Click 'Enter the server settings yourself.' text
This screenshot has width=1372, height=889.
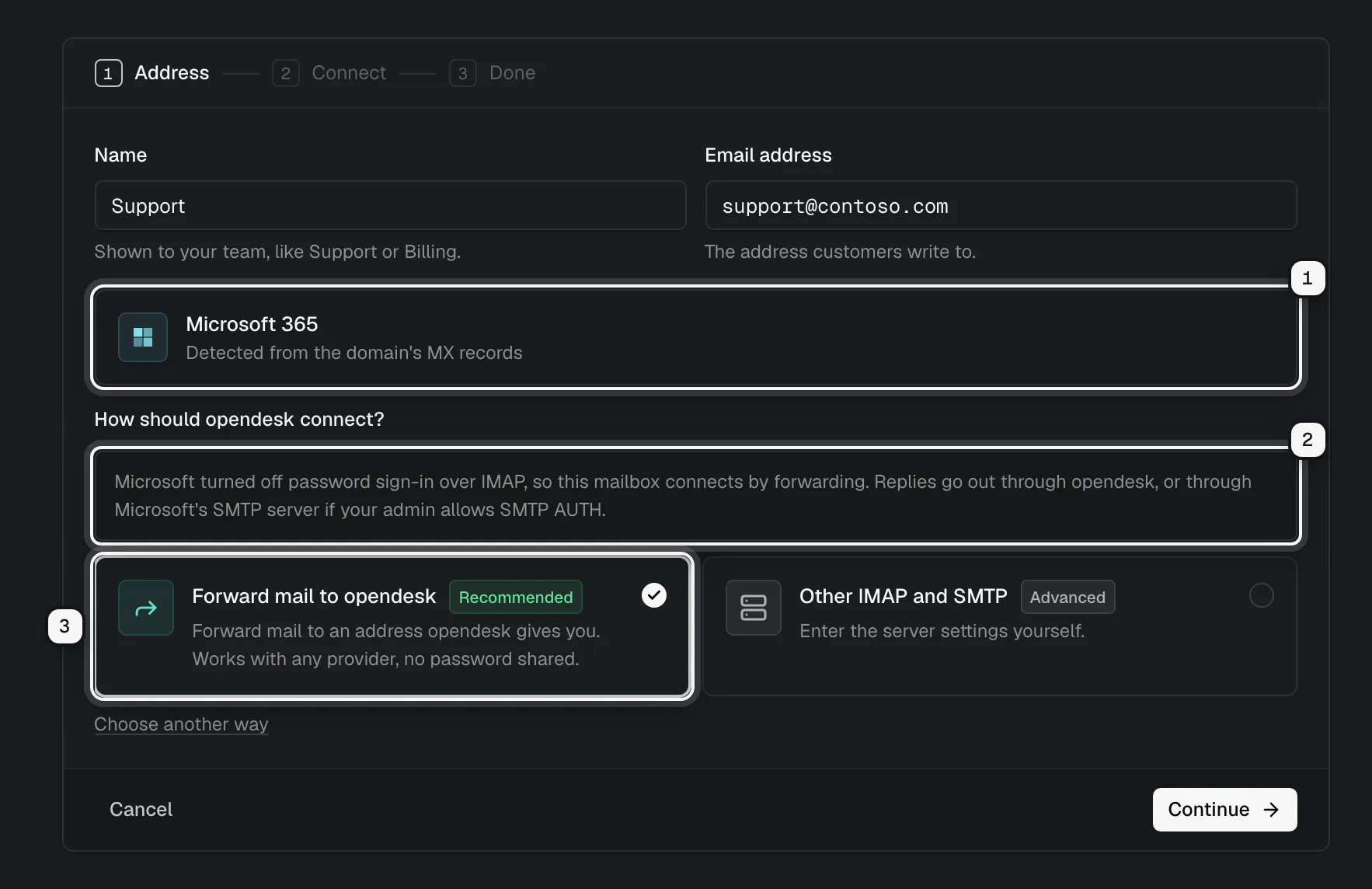tap(942, 631)
